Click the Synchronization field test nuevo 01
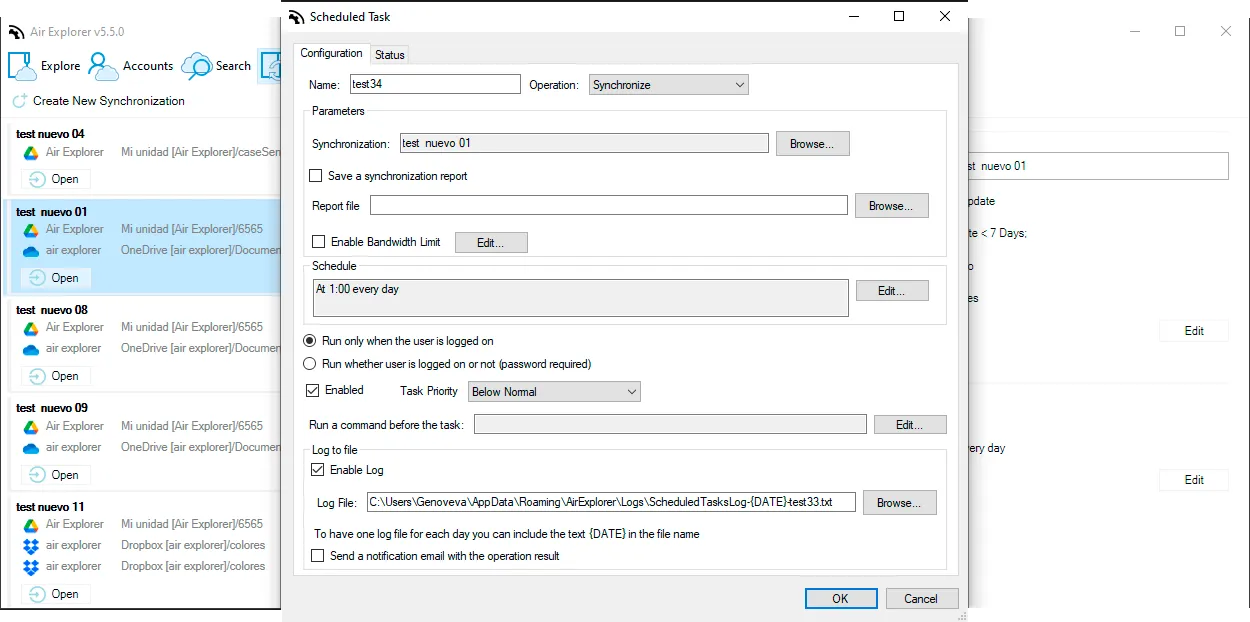Image resolution: width=1250 pixels, height=622 pixels. tap(584, 143)
